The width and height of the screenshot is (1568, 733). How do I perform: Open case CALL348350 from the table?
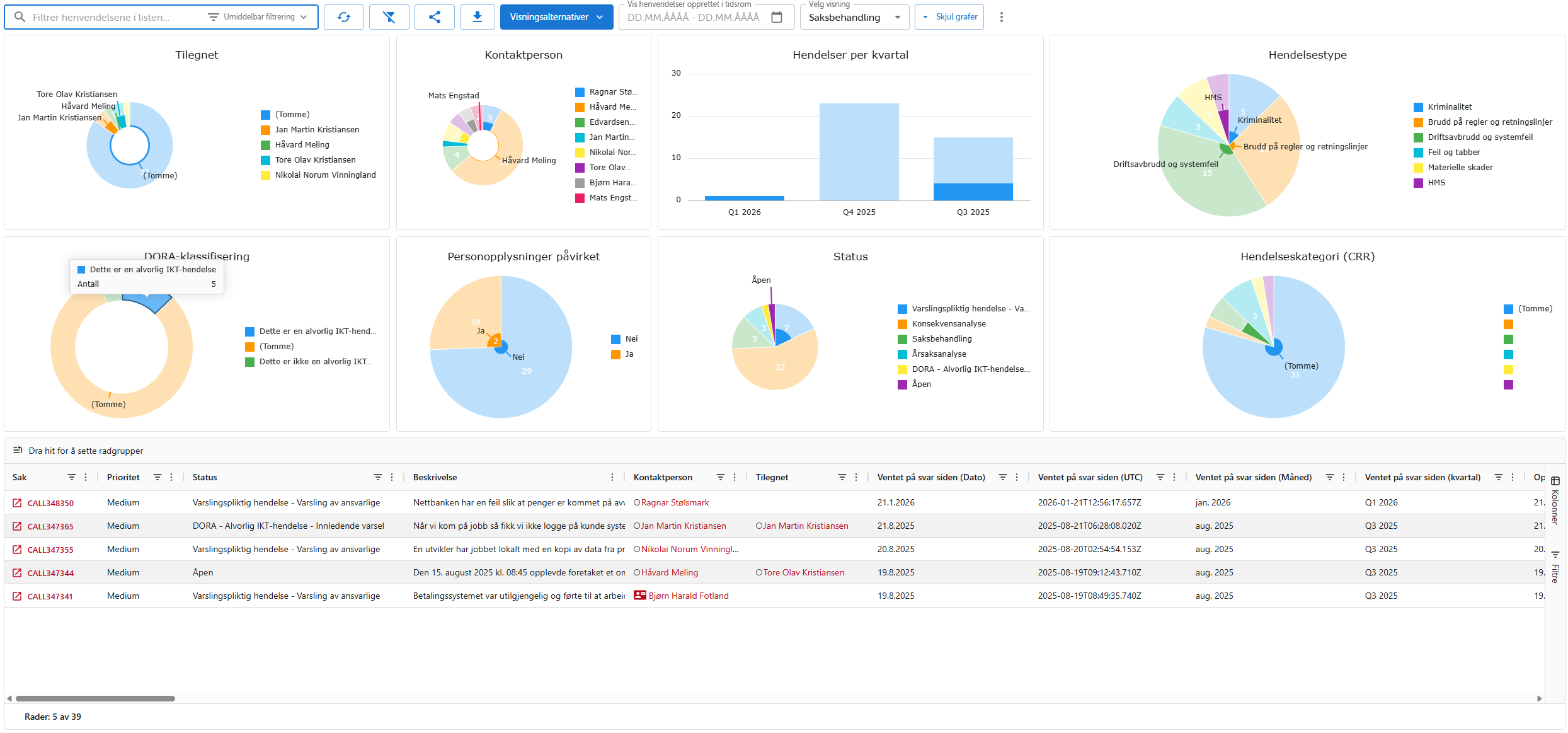click(50, 502)
